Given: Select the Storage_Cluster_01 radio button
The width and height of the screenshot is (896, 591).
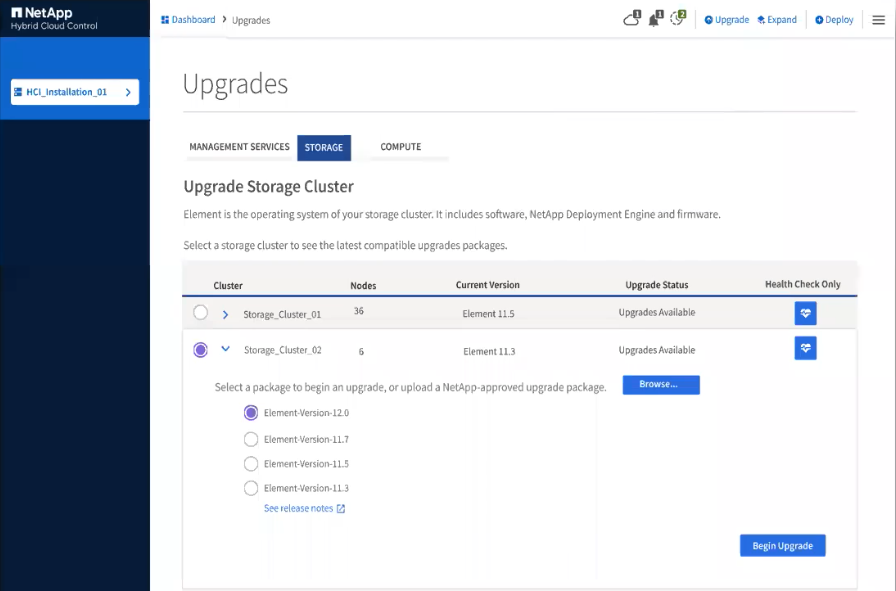Looking at the screenshot, I should pos(201,313).
